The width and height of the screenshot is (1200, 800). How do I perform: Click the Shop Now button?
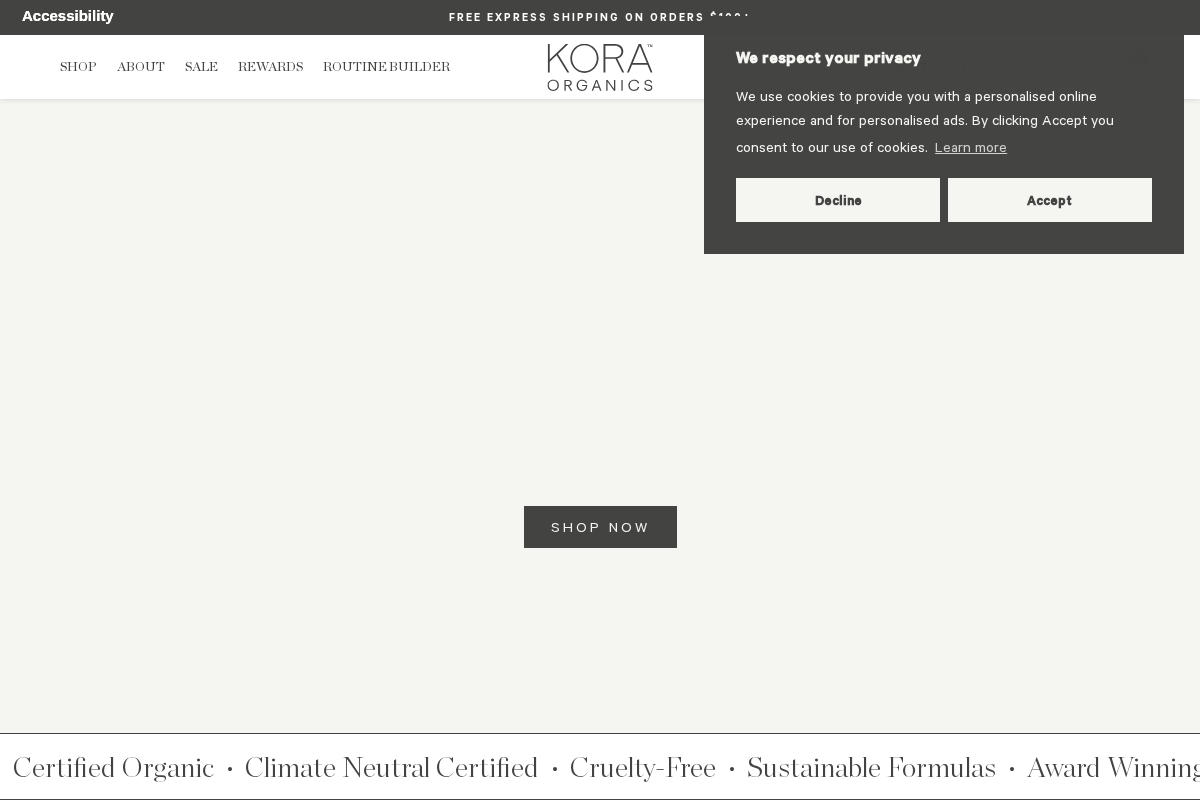(x=600, y=527)
